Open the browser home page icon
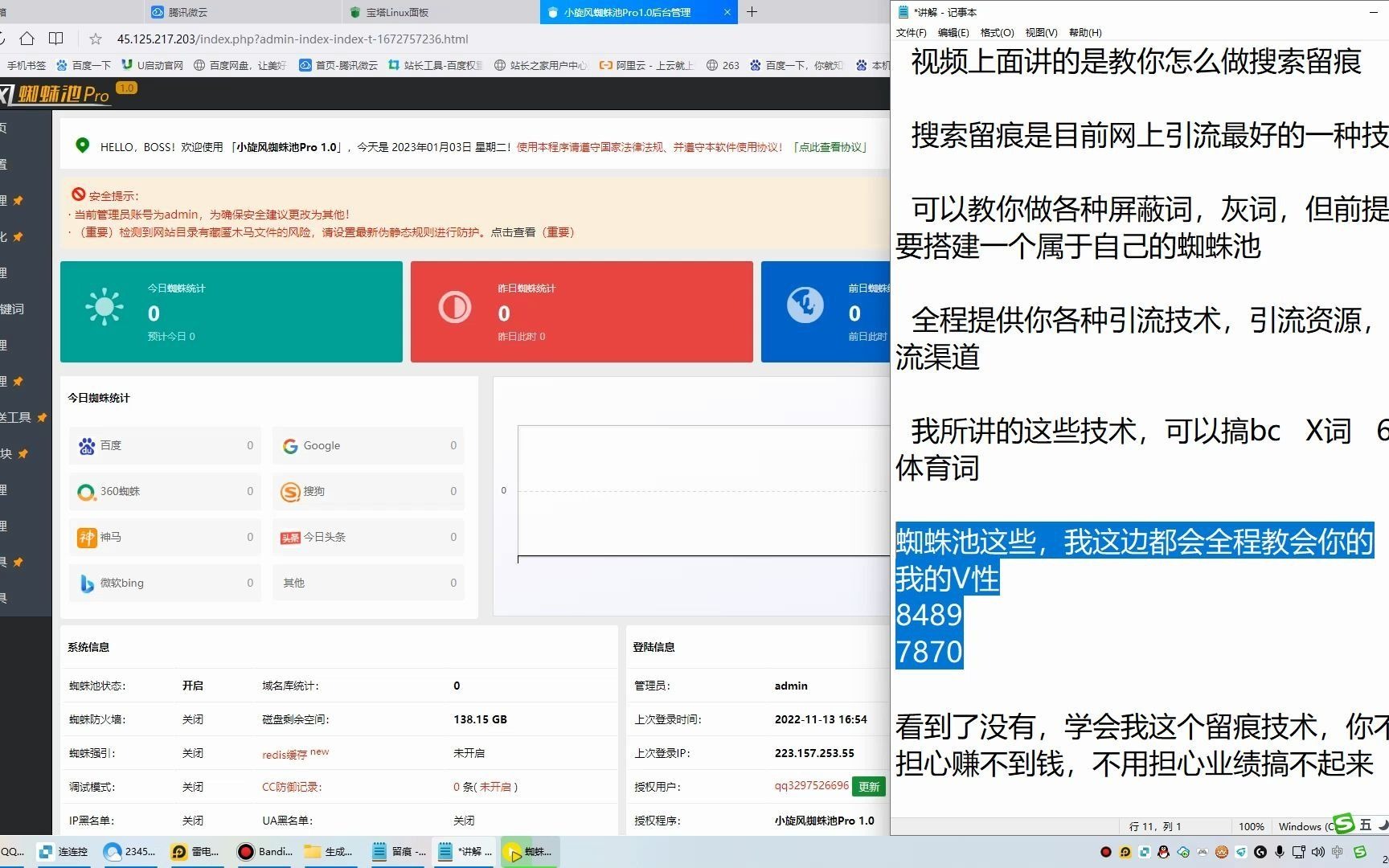Screen dimensions: 1389x868 click(x=27, y=39)
